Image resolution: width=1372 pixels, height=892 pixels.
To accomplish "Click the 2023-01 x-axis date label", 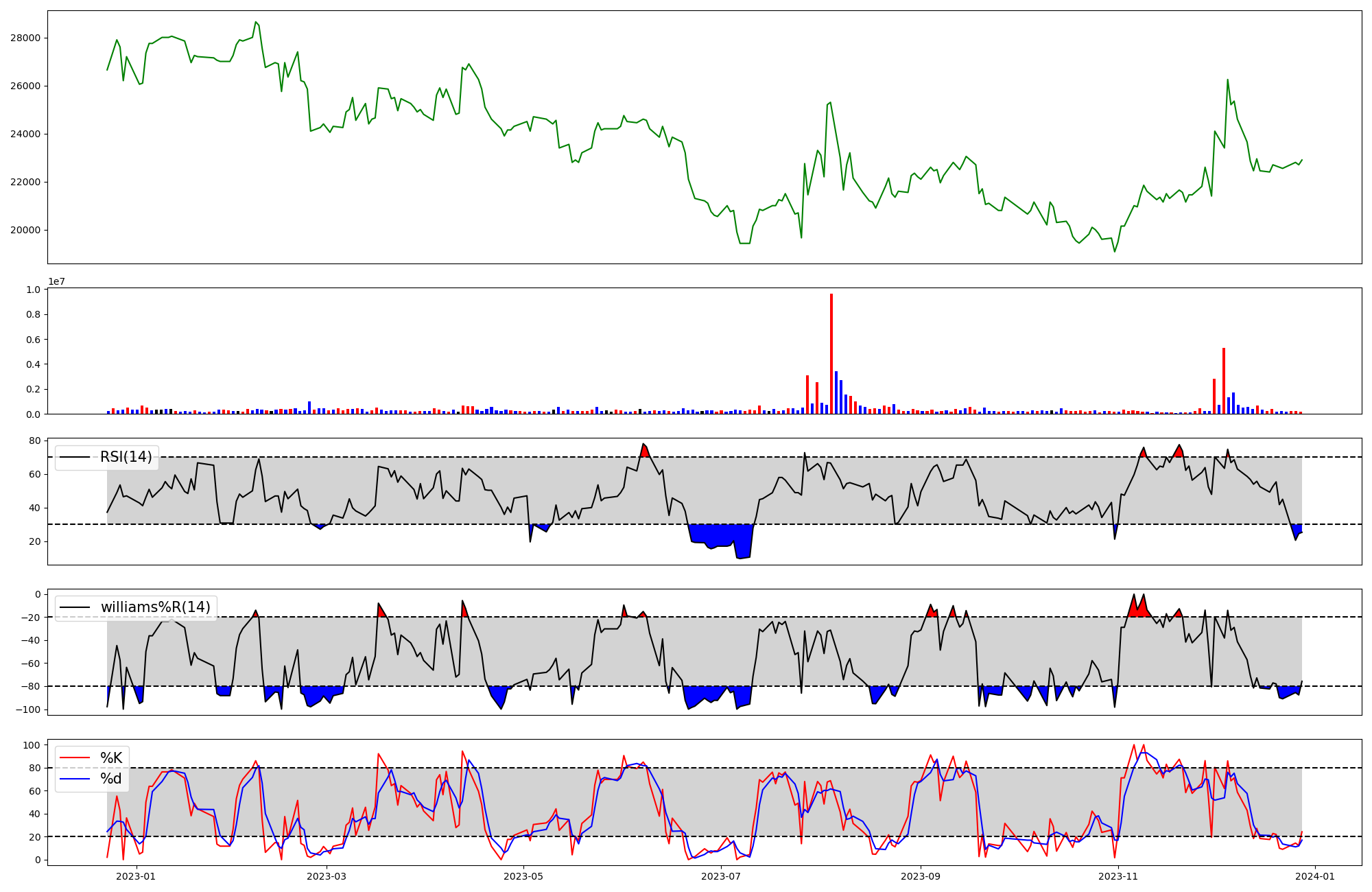I will [137, 876].
